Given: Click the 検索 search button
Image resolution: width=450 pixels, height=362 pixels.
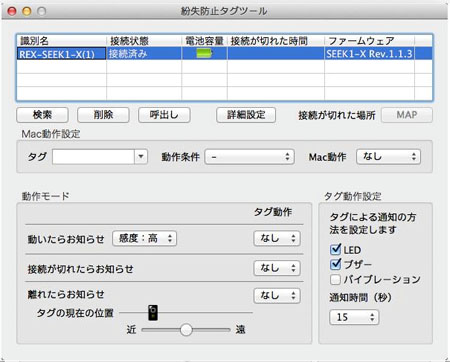Looking at the screenshot, I should [x=42, y=115].
